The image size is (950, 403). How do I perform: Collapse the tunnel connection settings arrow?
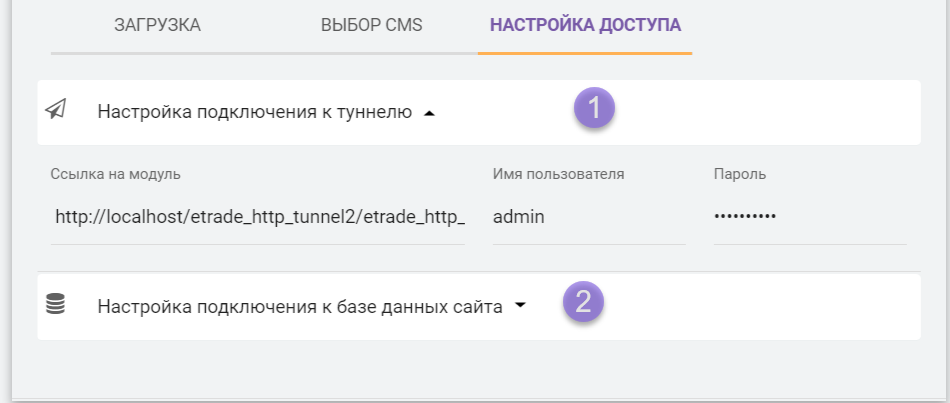430,114
